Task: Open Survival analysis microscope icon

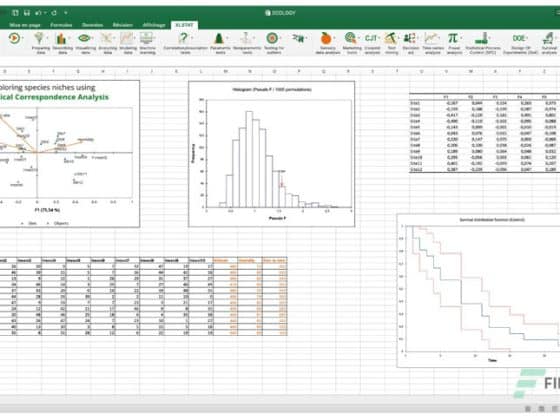Action: click(548, 38)
